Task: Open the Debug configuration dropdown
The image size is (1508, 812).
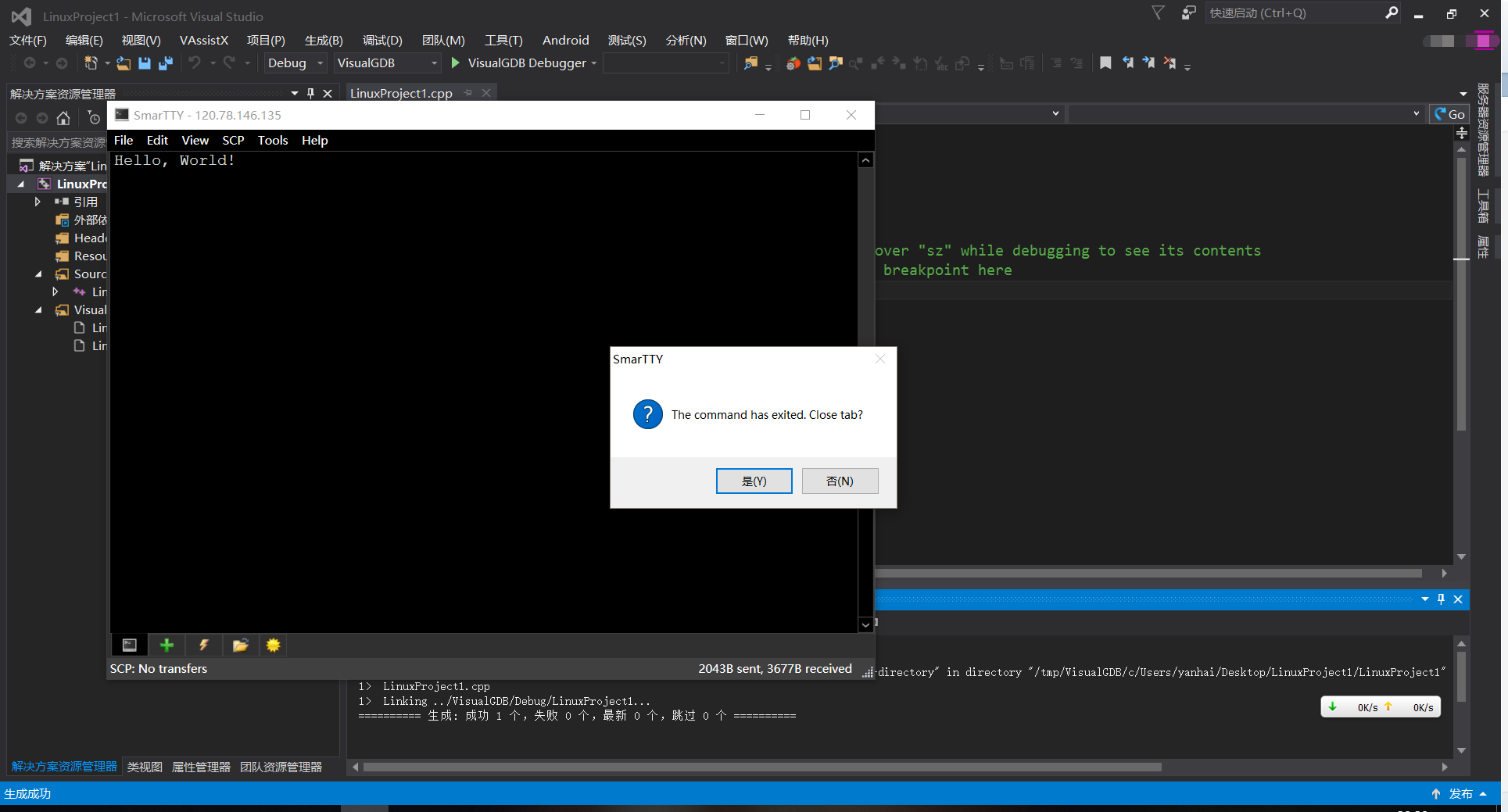Action: (320, 63)
